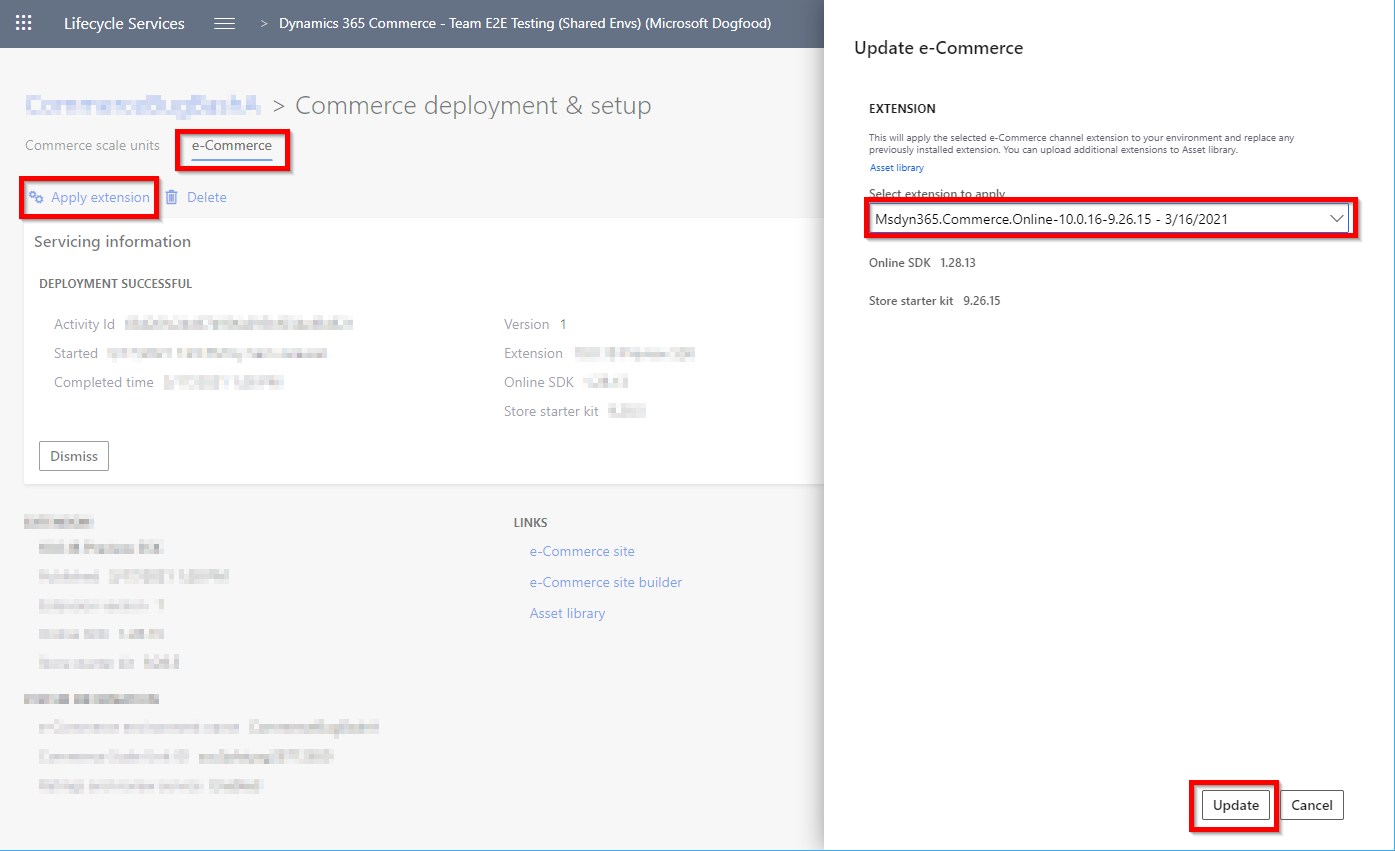Open Asset library link in update panel

tap(897, 168)
